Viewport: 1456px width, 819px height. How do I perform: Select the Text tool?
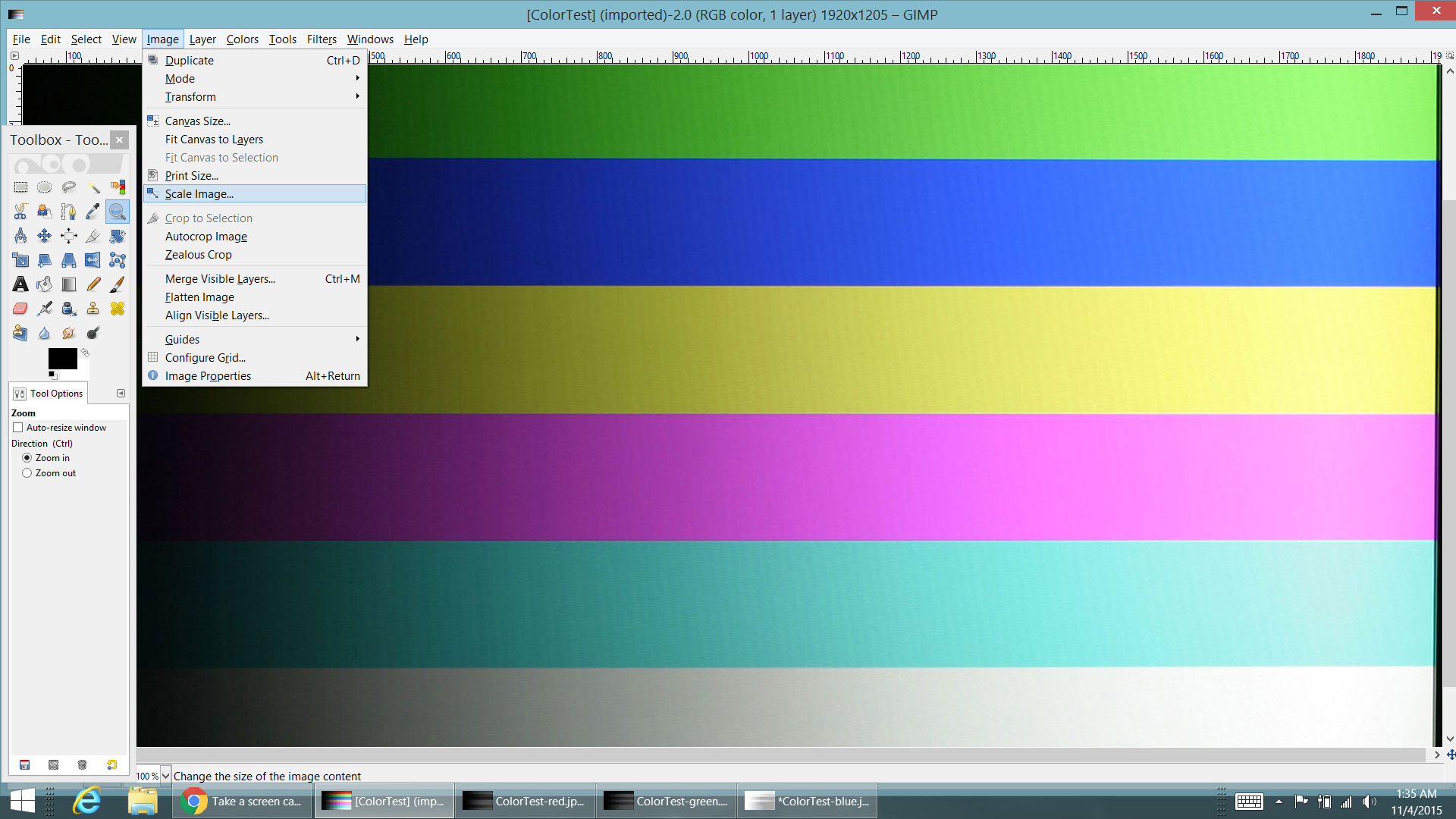pos(20,284)
